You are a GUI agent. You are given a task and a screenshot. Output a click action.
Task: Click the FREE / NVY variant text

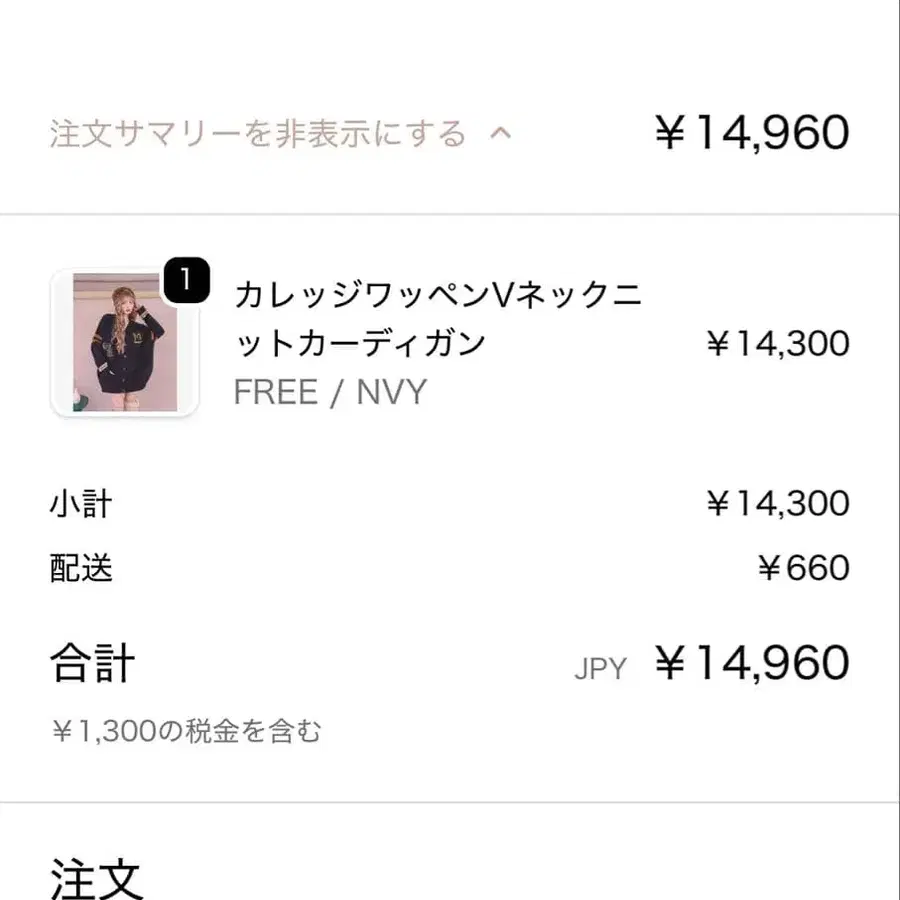(329, 392)
